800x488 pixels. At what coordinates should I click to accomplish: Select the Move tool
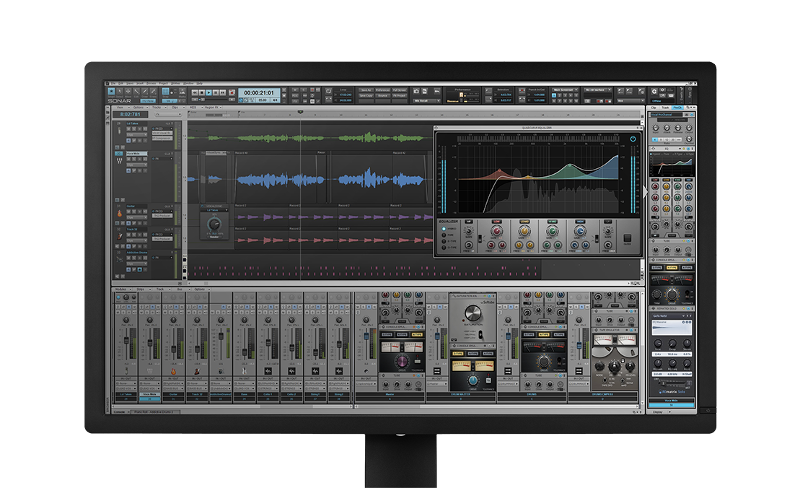[x=128, y=91]
